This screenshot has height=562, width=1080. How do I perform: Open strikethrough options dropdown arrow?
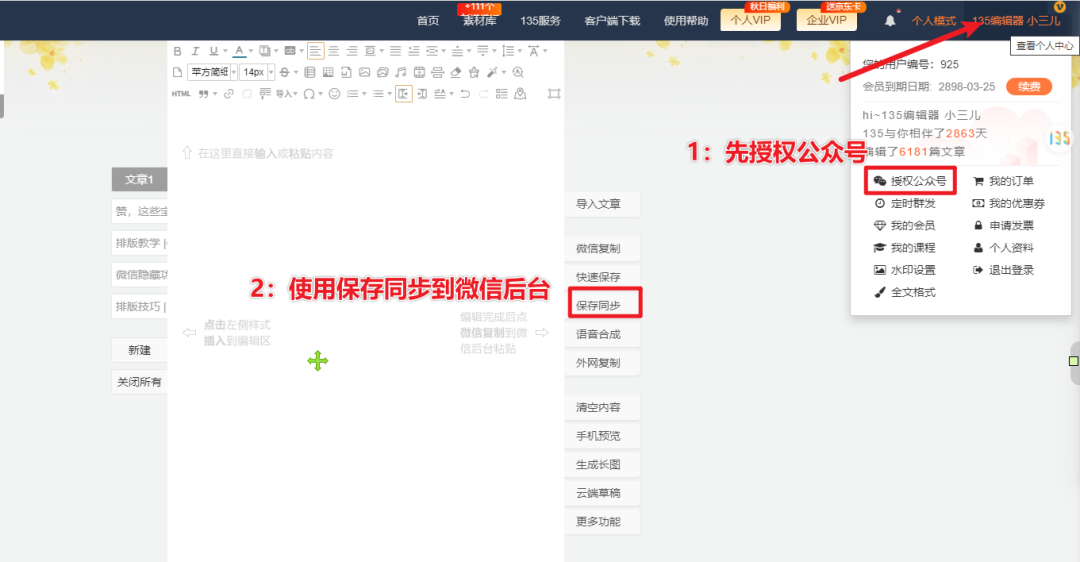pyautogui.click(x=296, y=72)
